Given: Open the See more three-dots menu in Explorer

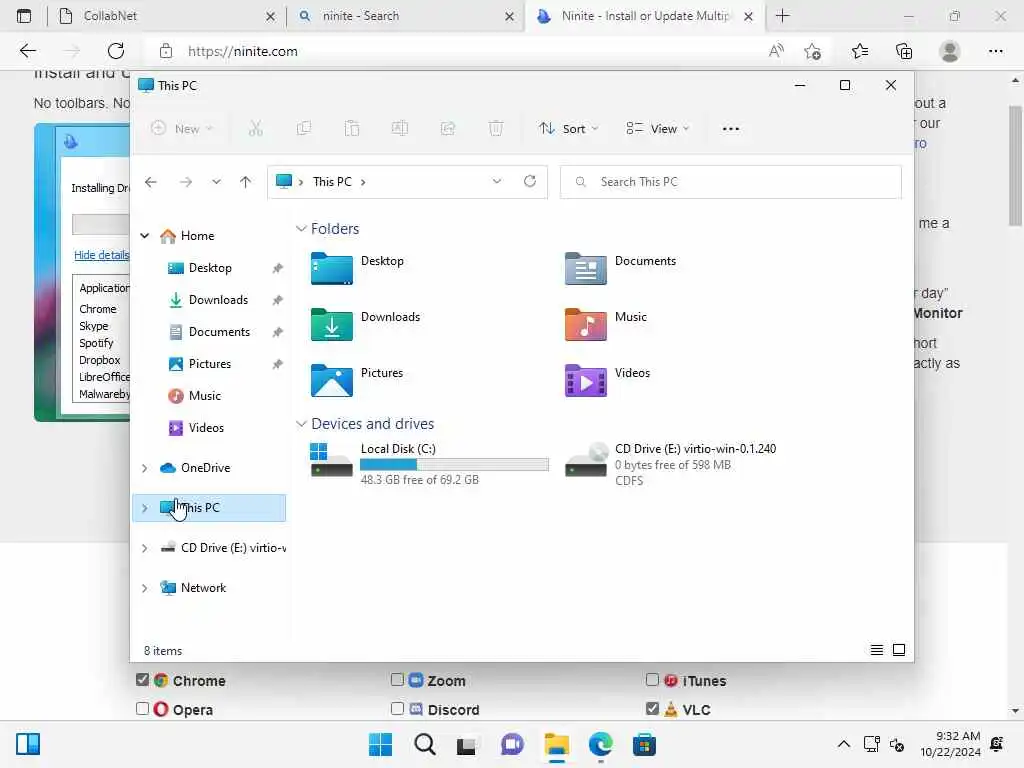Looking at the screenshot, I should [x=731, y=129].
